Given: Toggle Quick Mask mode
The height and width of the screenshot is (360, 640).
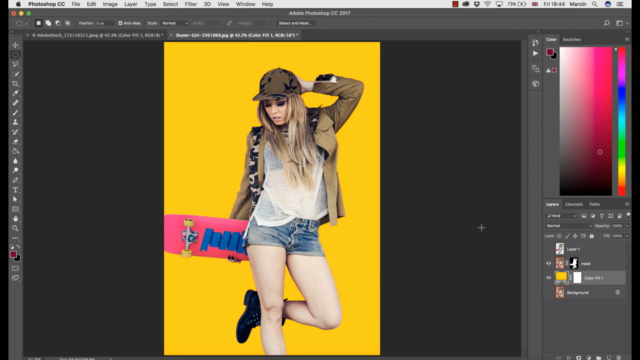Looking at the screenshot, I should 16,268.
